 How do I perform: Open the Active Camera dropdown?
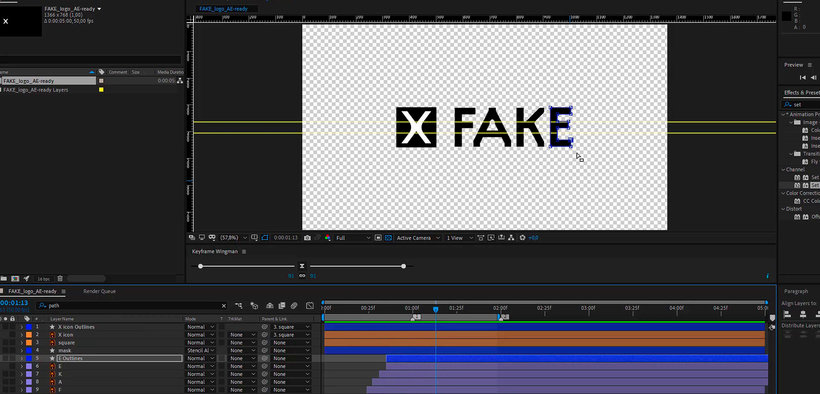[x=418, y=238]
